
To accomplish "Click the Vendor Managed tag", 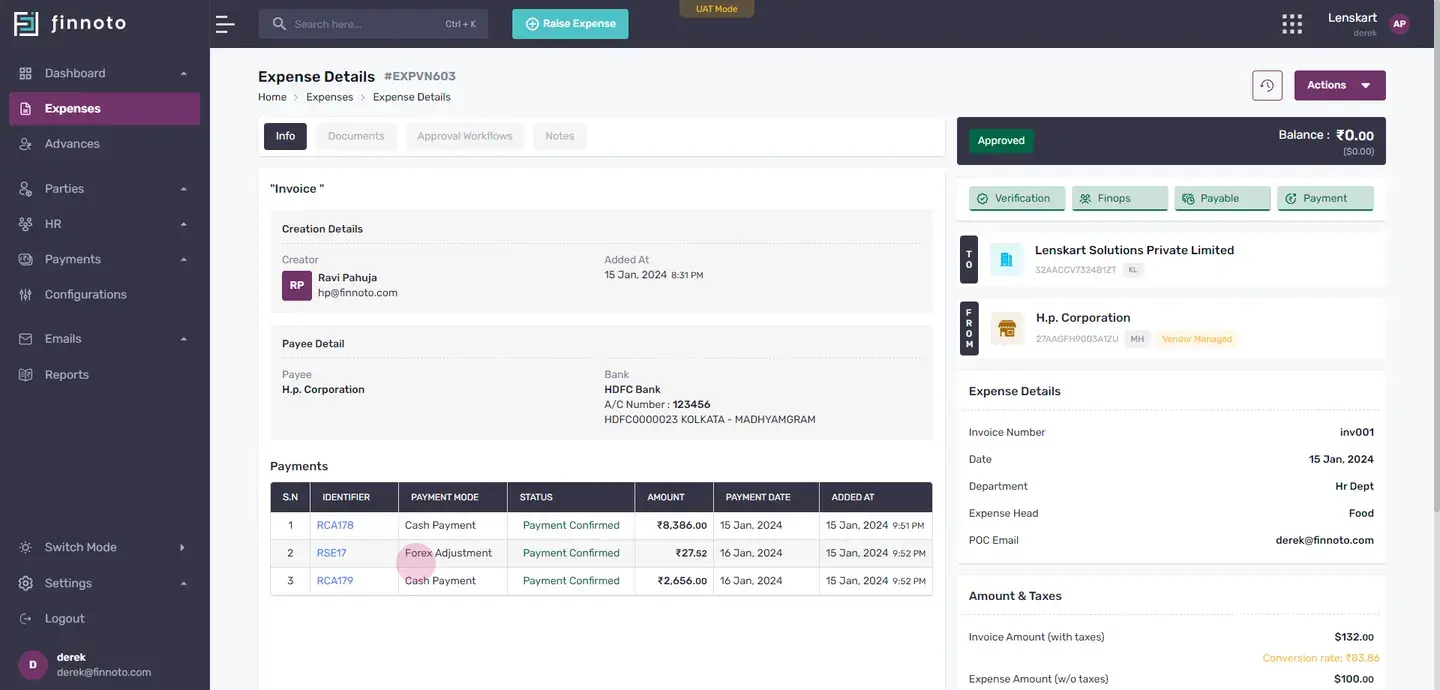I will [1197, 339].
